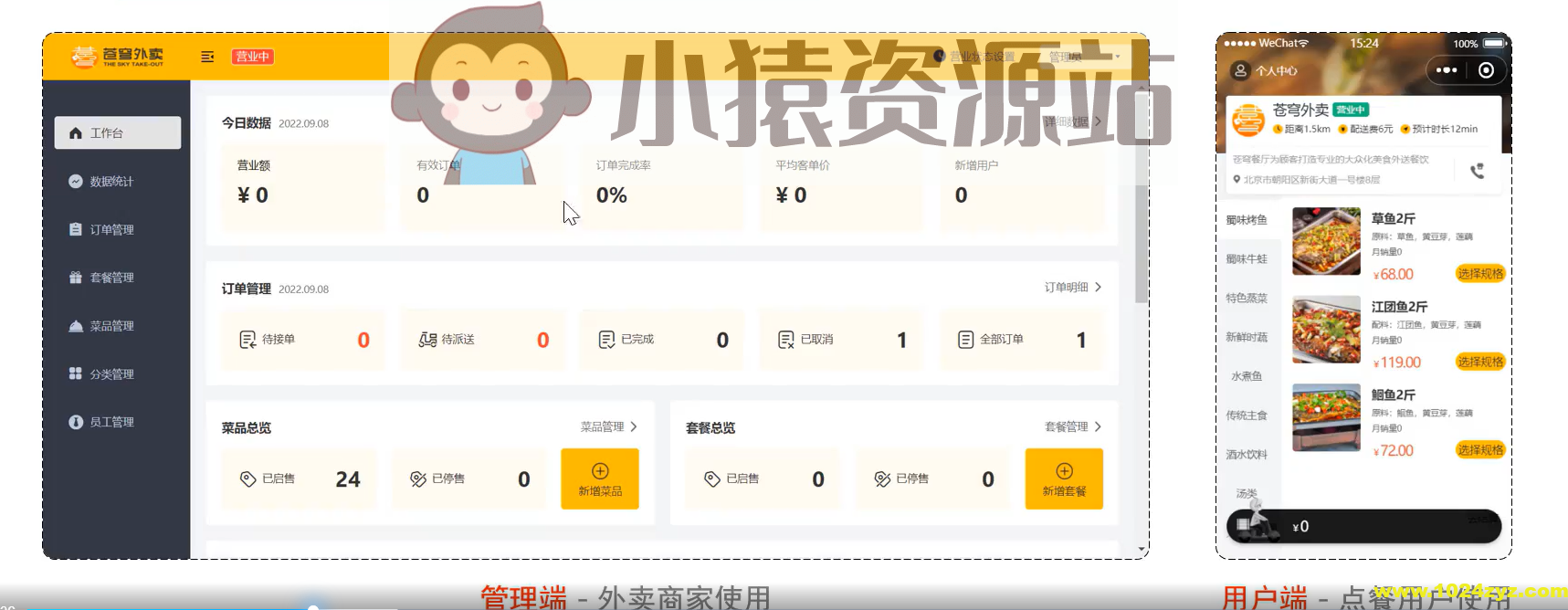1568x610 pixels.
Task: Open the 分类管理 sidebar menu
Action: coord(118,373)
